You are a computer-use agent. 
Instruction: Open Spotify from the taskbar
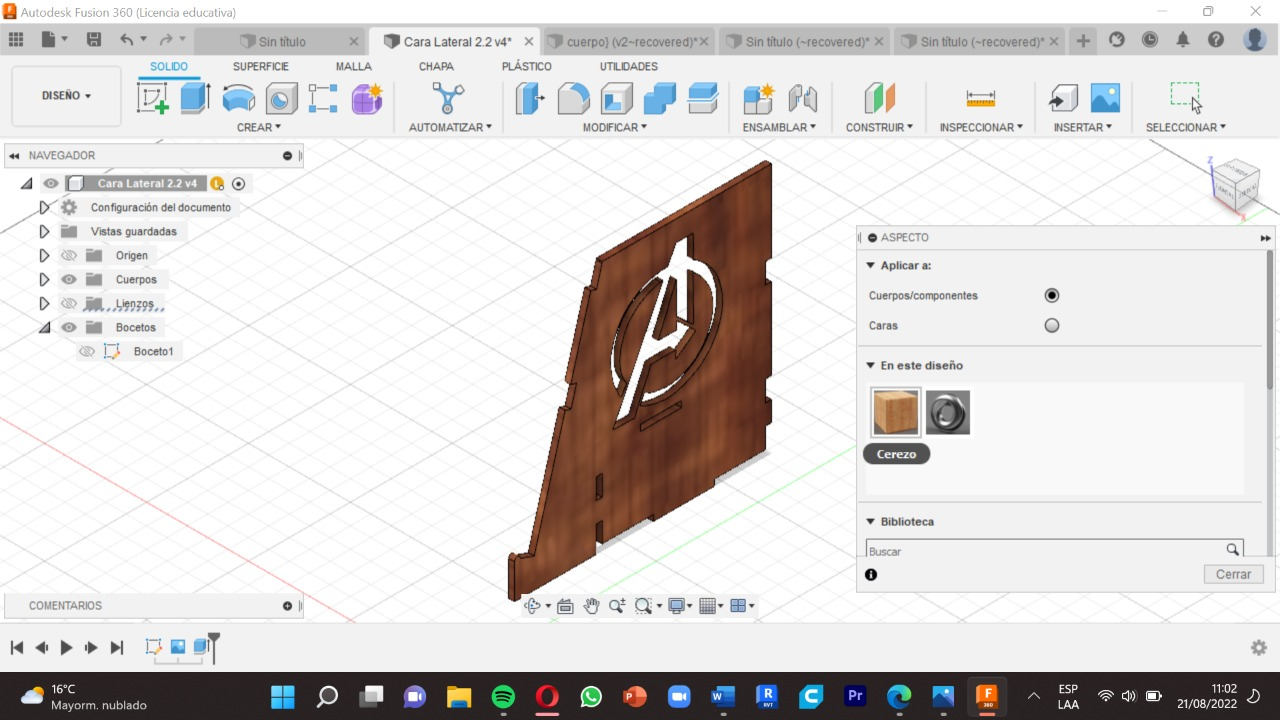click(x=503, y=696)
